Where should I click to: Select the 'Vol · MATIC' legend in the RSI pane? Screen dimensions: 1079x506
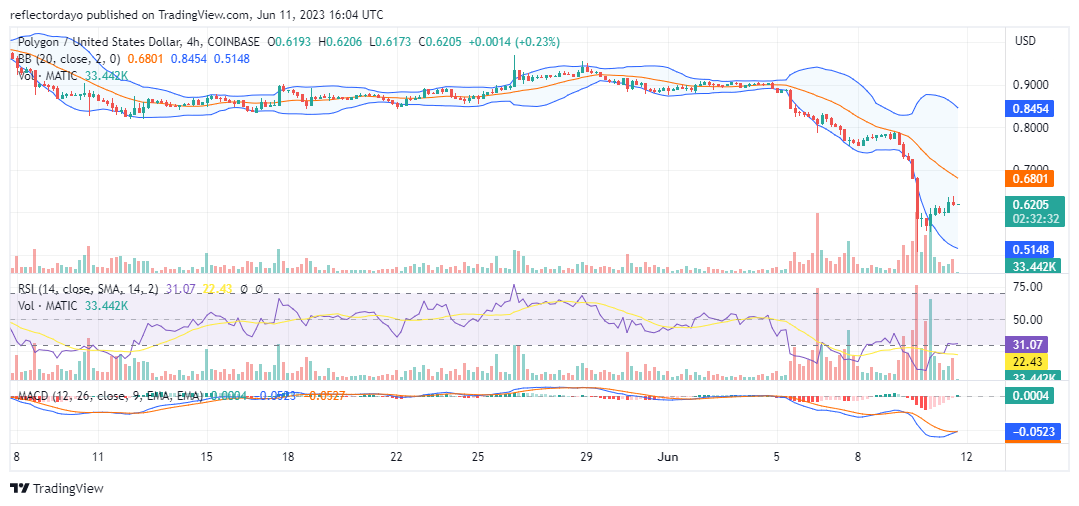[x=48, y=305]
